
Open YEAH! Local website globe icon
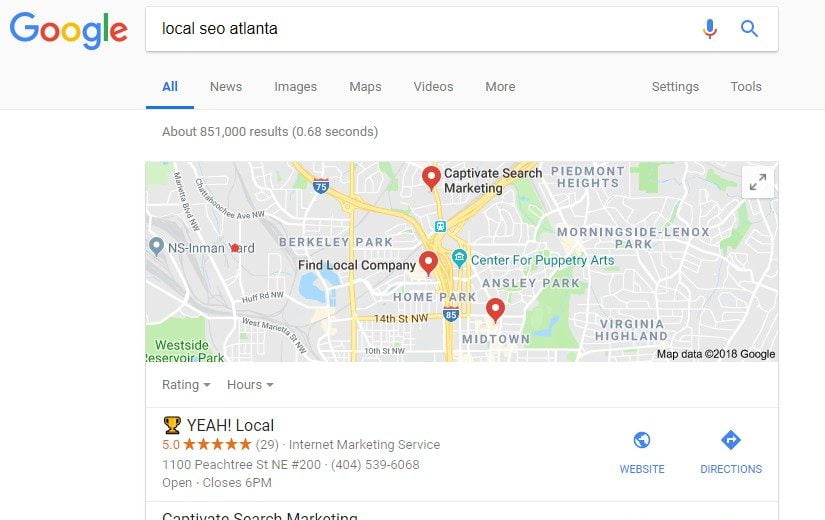(642, 440)
